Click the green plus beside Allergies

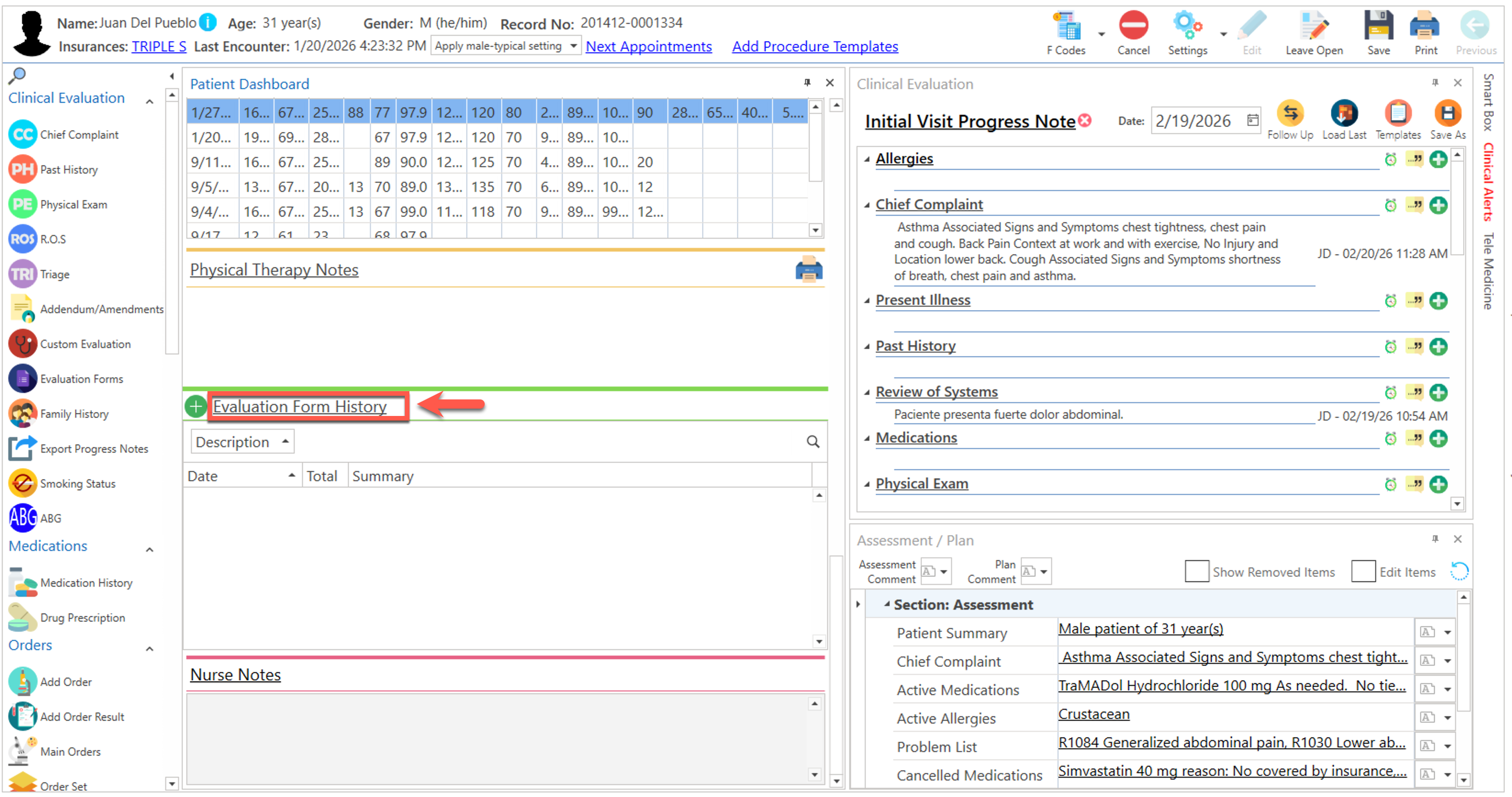(1438, 159)
